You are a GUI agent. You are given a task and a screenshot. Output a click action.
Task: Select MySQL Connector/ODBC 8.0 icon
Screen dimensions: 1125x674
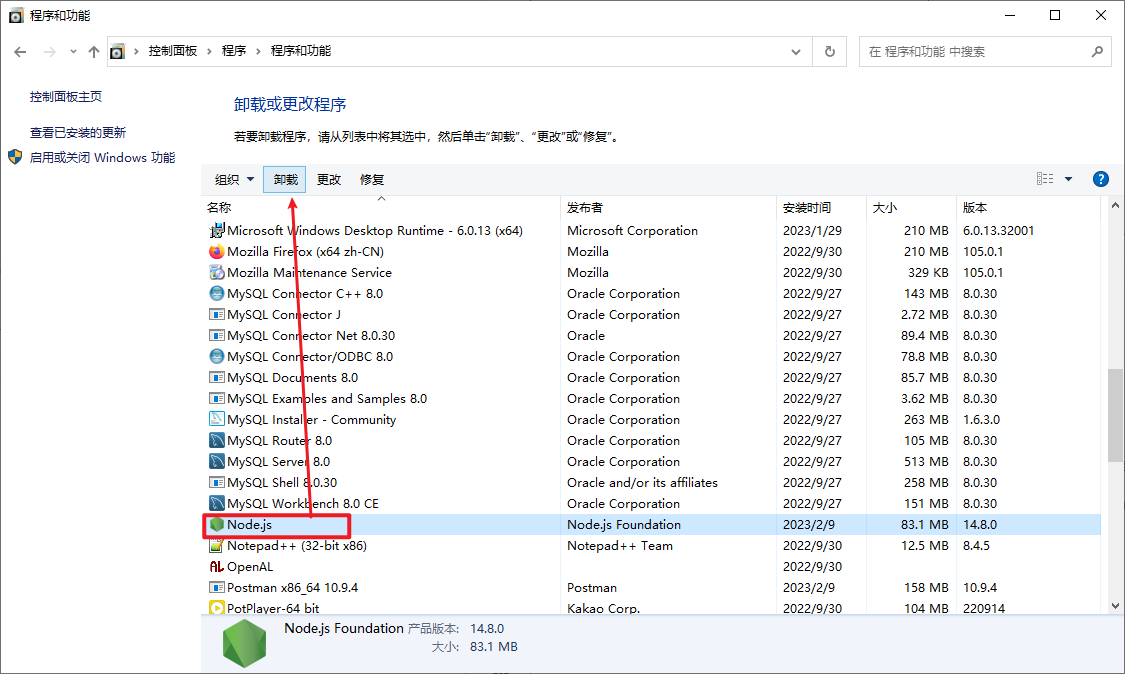217,356
